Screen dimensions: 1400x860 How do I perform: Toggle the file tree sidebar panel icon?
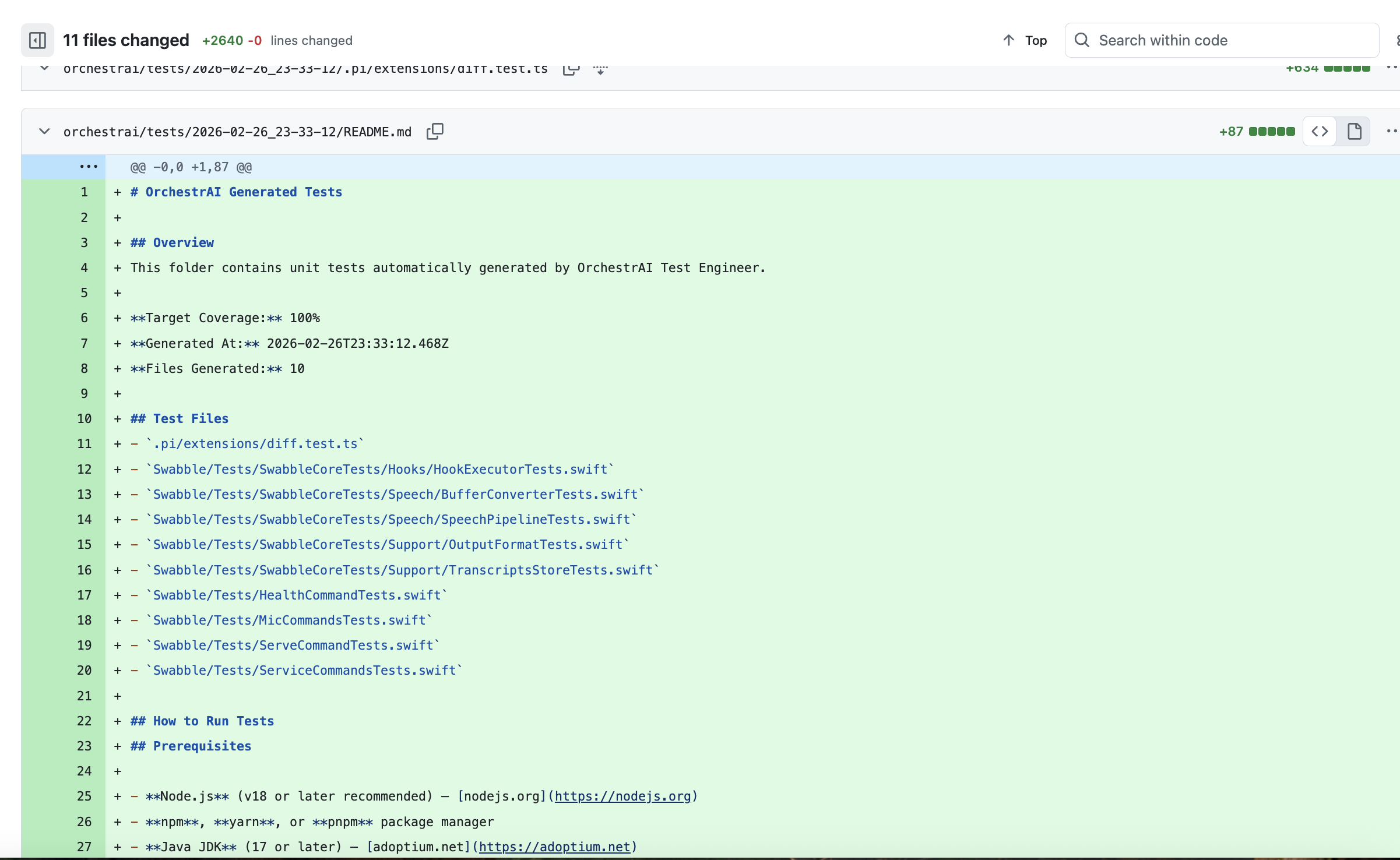click(x=38, y=40)
